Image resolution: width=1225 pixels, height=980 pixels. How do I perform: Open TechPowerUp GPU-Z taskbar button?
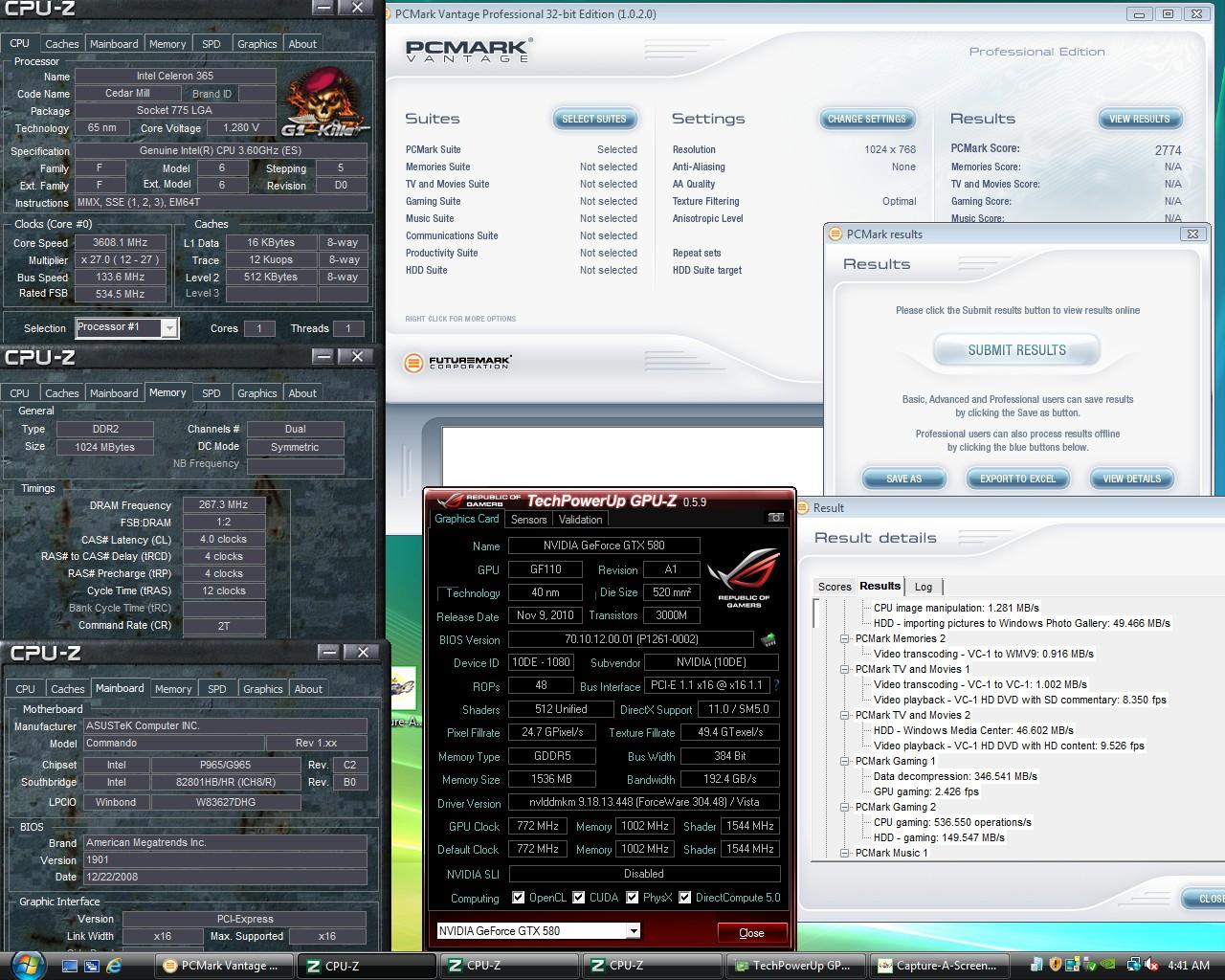(x=796, y=966)
